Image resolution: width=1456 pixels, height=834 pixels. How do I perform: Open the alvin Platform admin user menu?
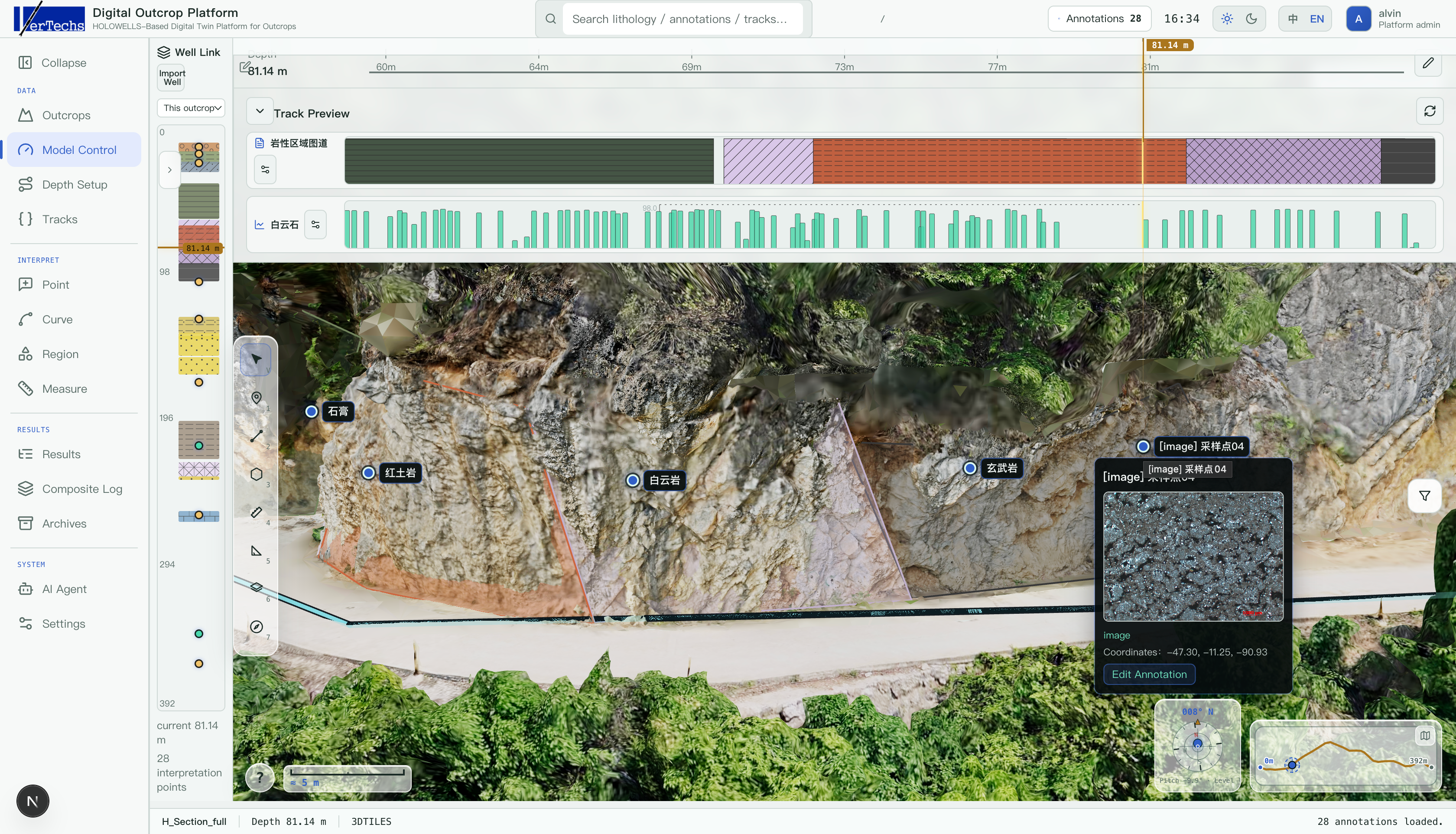pos(1392,19)
